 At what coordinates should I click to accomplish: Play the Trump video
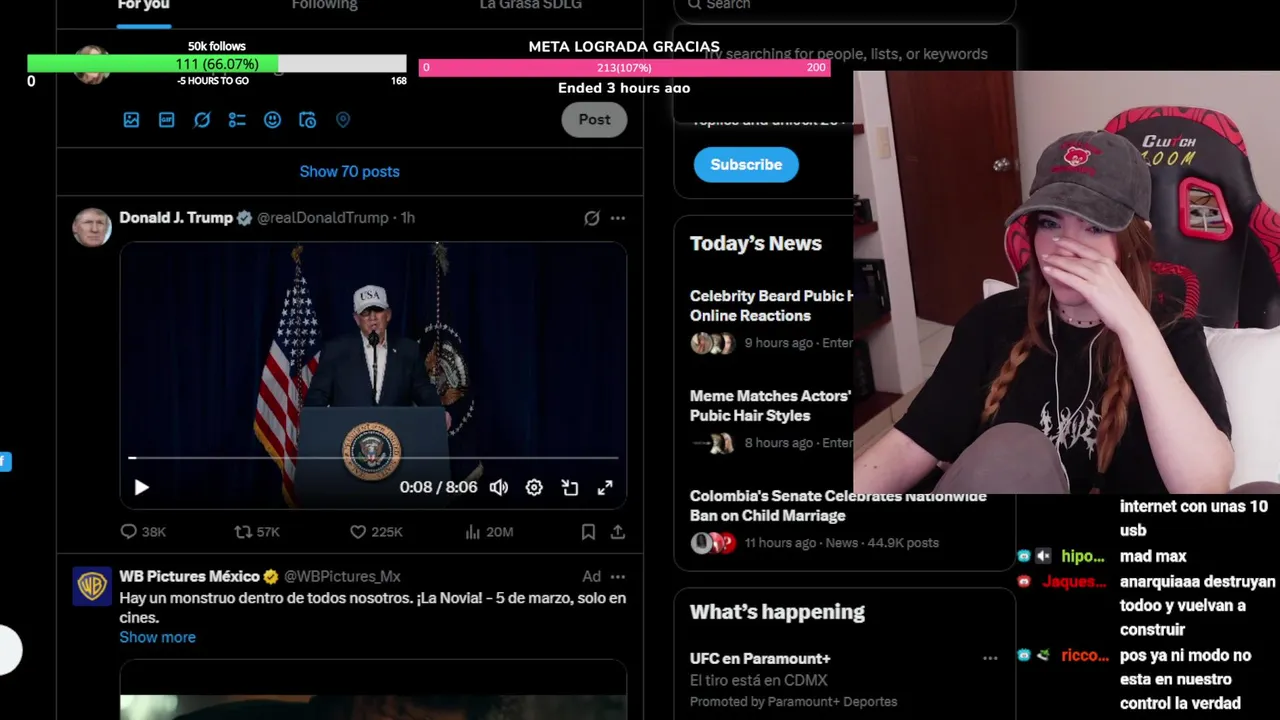[141, 488]
